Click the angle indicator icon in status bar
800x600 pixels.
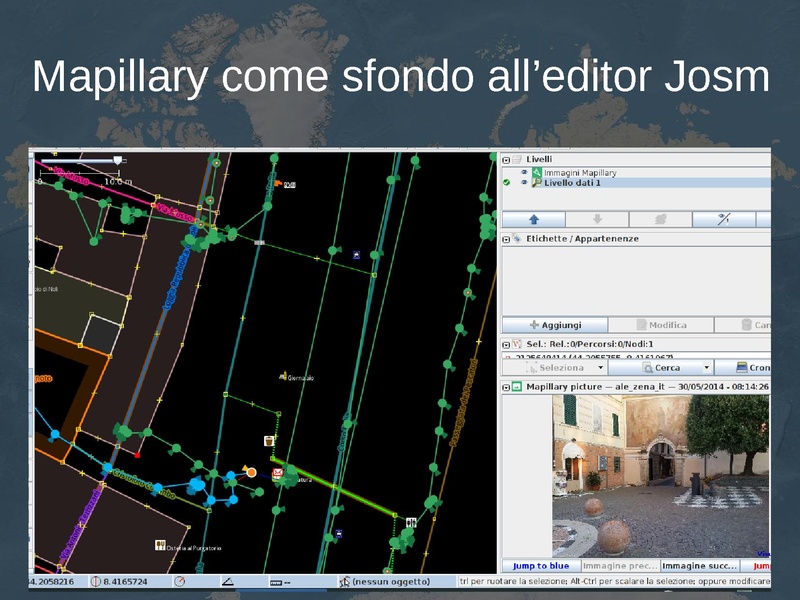pos(227,581)
